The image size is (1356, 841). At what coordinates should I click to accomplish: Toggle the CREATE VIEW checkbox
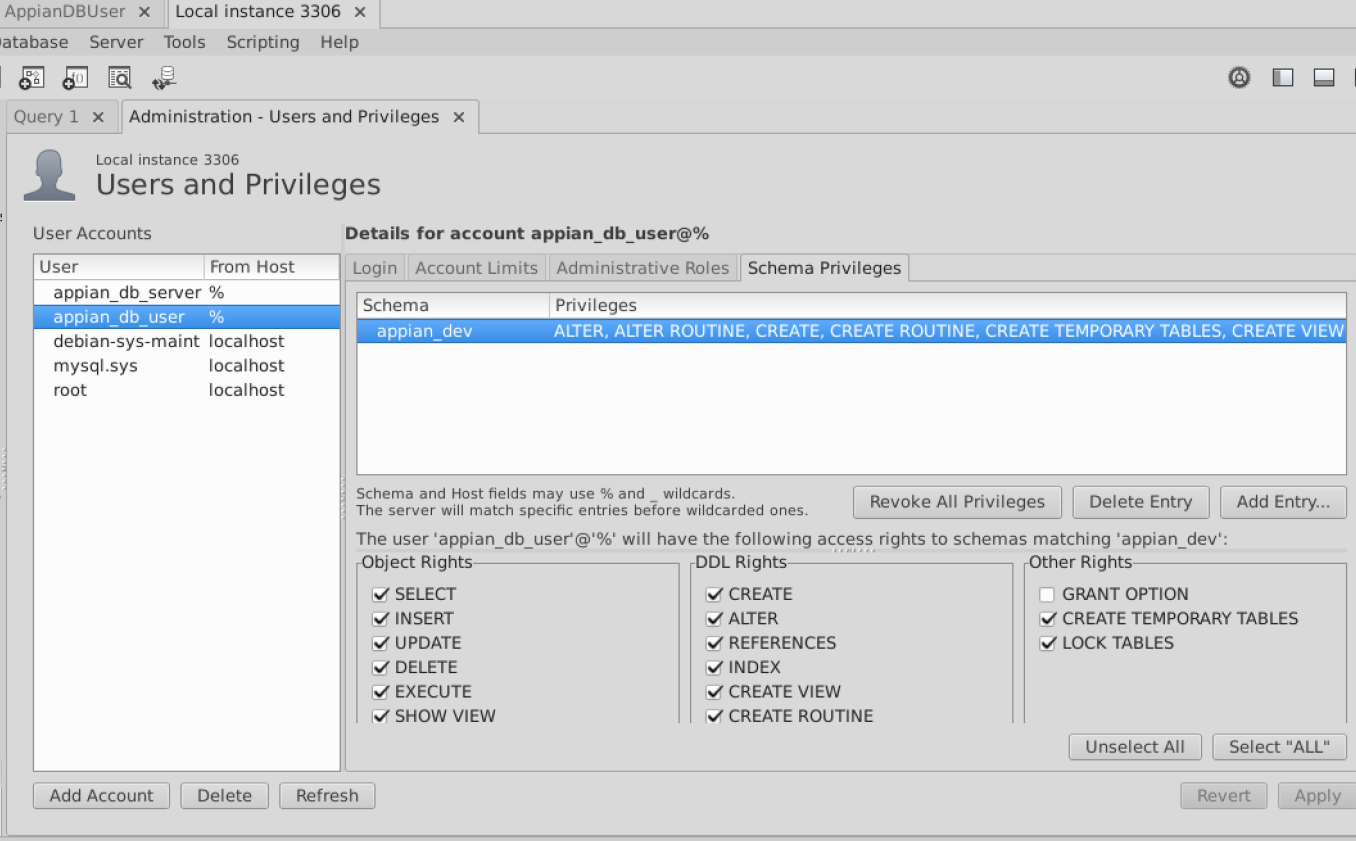[714, 692]
